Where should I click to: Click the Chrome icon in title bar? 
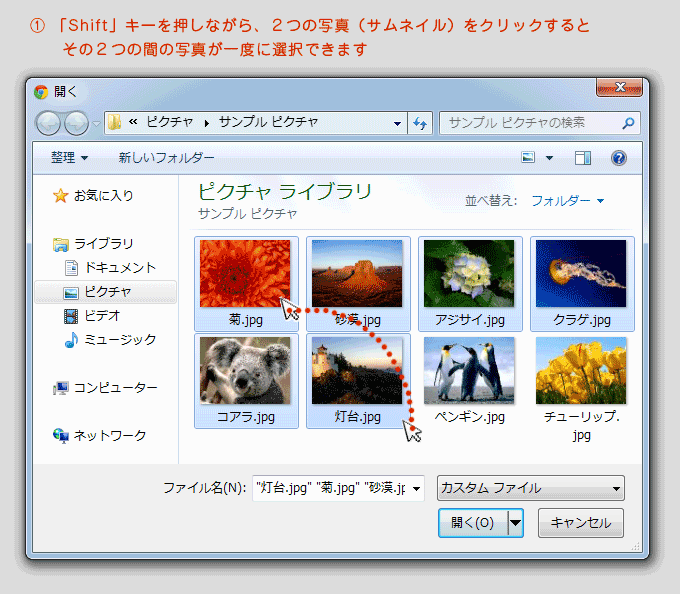pyautogui.click(x=42, y=91)
